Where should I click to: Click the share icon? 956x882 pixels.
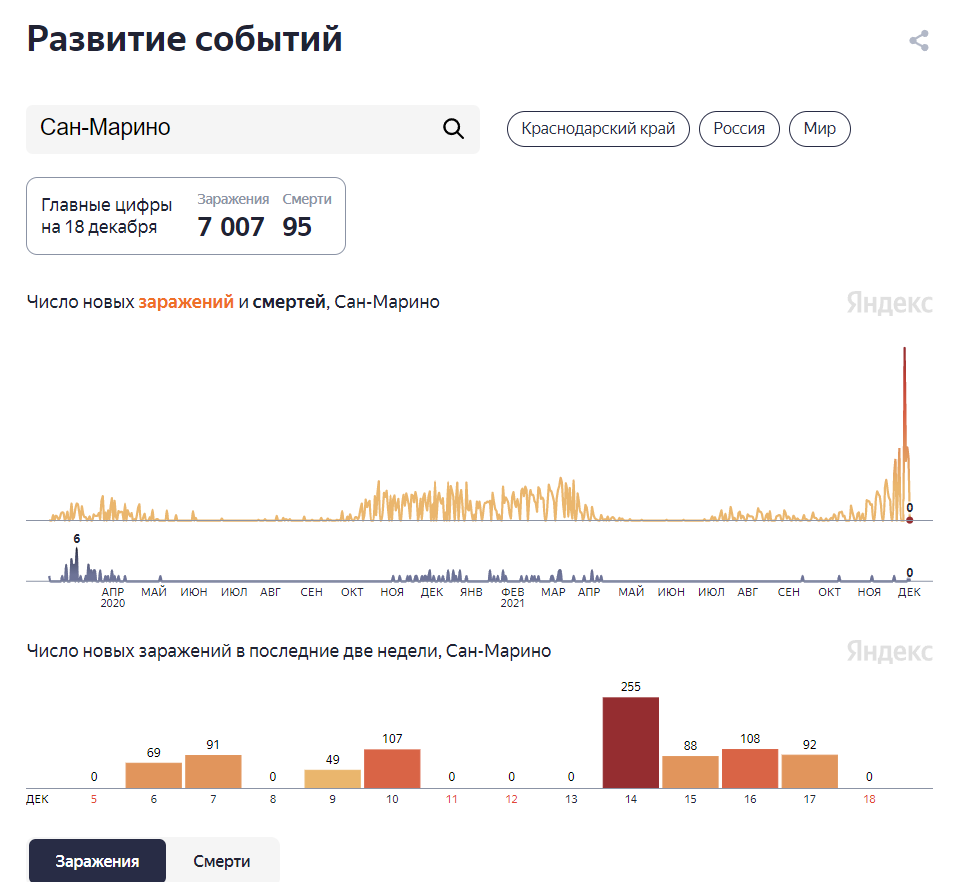coord(919,41)
